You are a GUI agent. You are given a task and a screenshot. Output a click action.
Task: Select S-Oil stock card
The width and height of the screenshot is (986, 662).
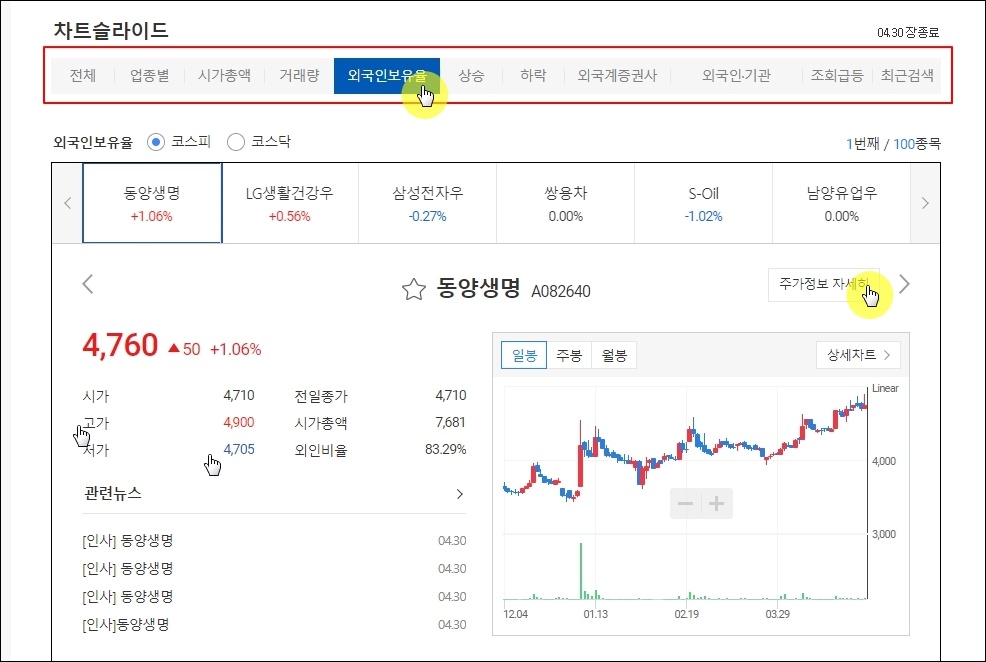703,203
